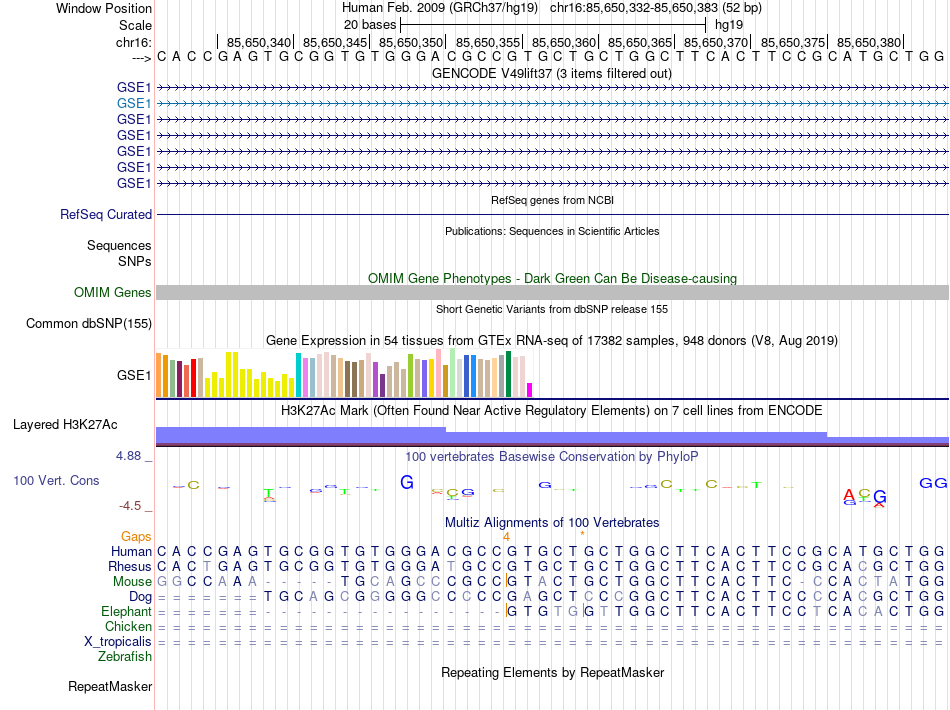
Task: Click the GSE1 label beside expression bars
Action: pyautogui.click(x=134, y=376)
